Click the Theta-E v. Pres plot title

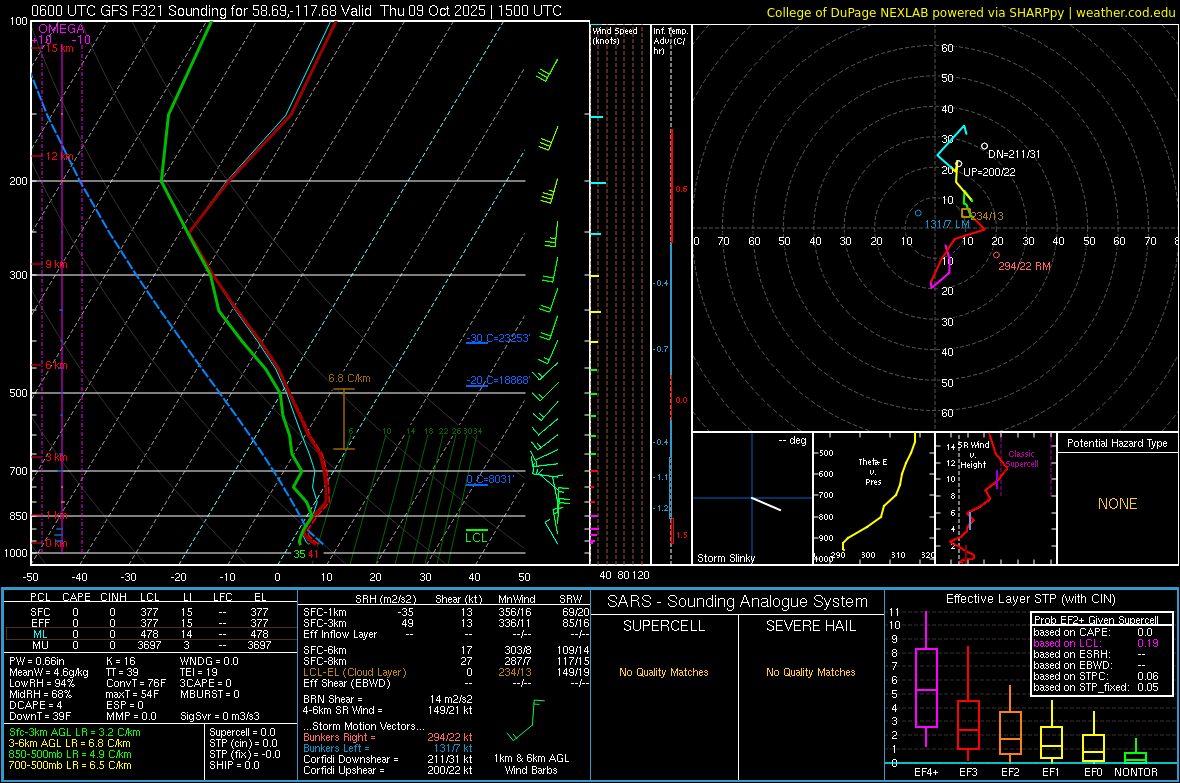pyautogui.click(x=873, y=471)
